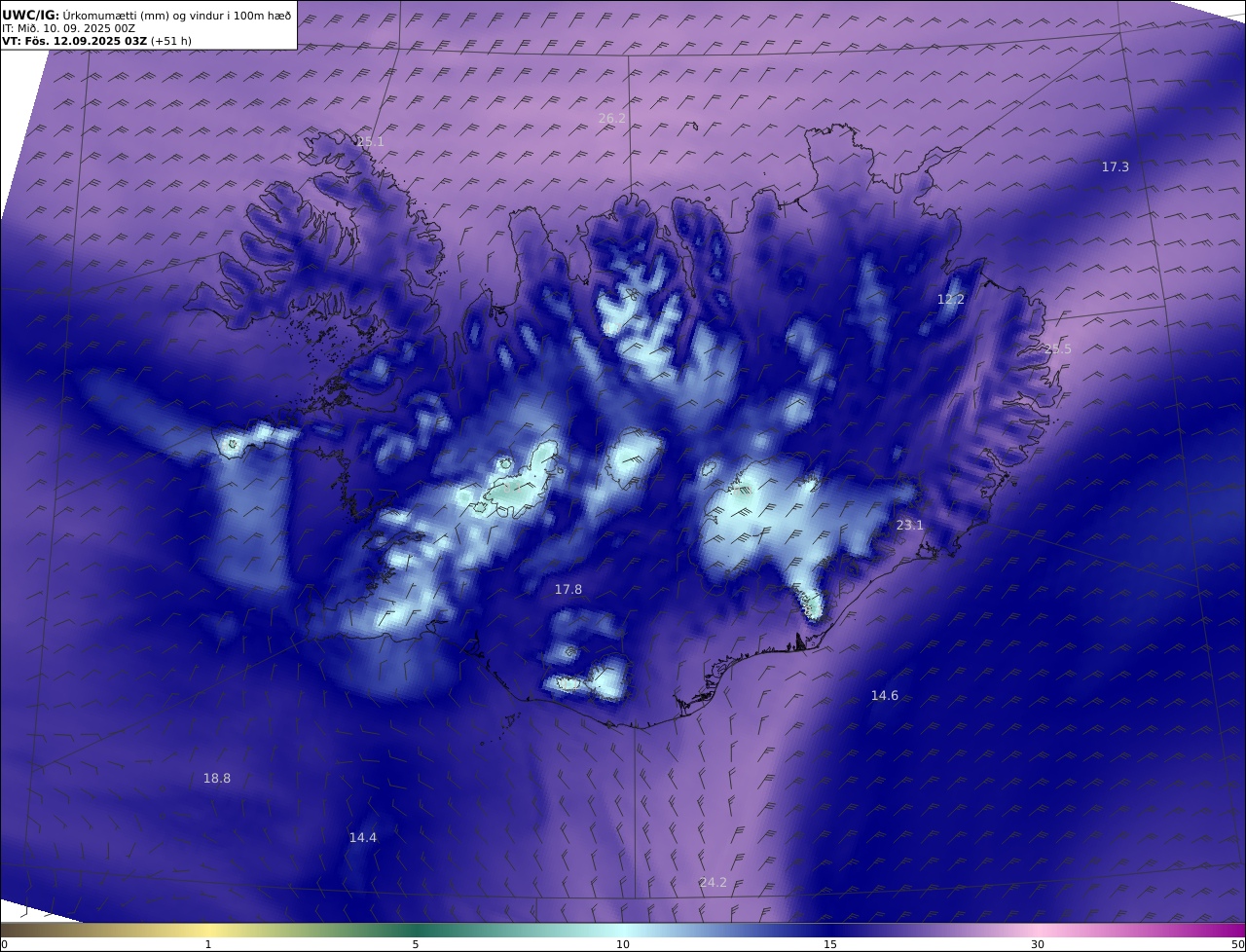Click the title 'UWC/IG: Úrkomumætti (mm)' line
This screenshot has width=1246, height=952.
[147, 15]
